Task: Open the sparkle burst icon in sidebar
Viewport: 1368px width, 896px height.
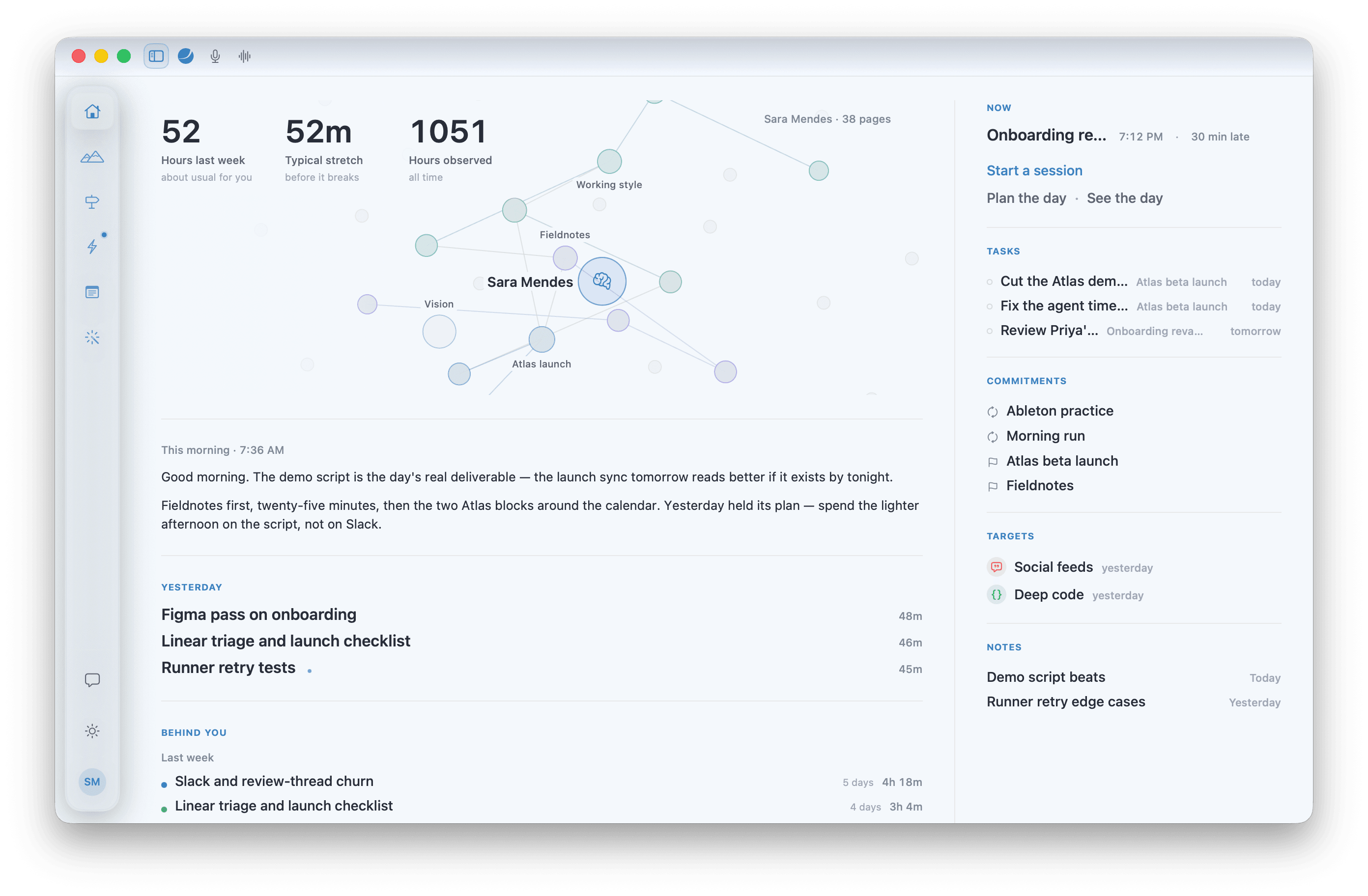Action: point(92,337)
